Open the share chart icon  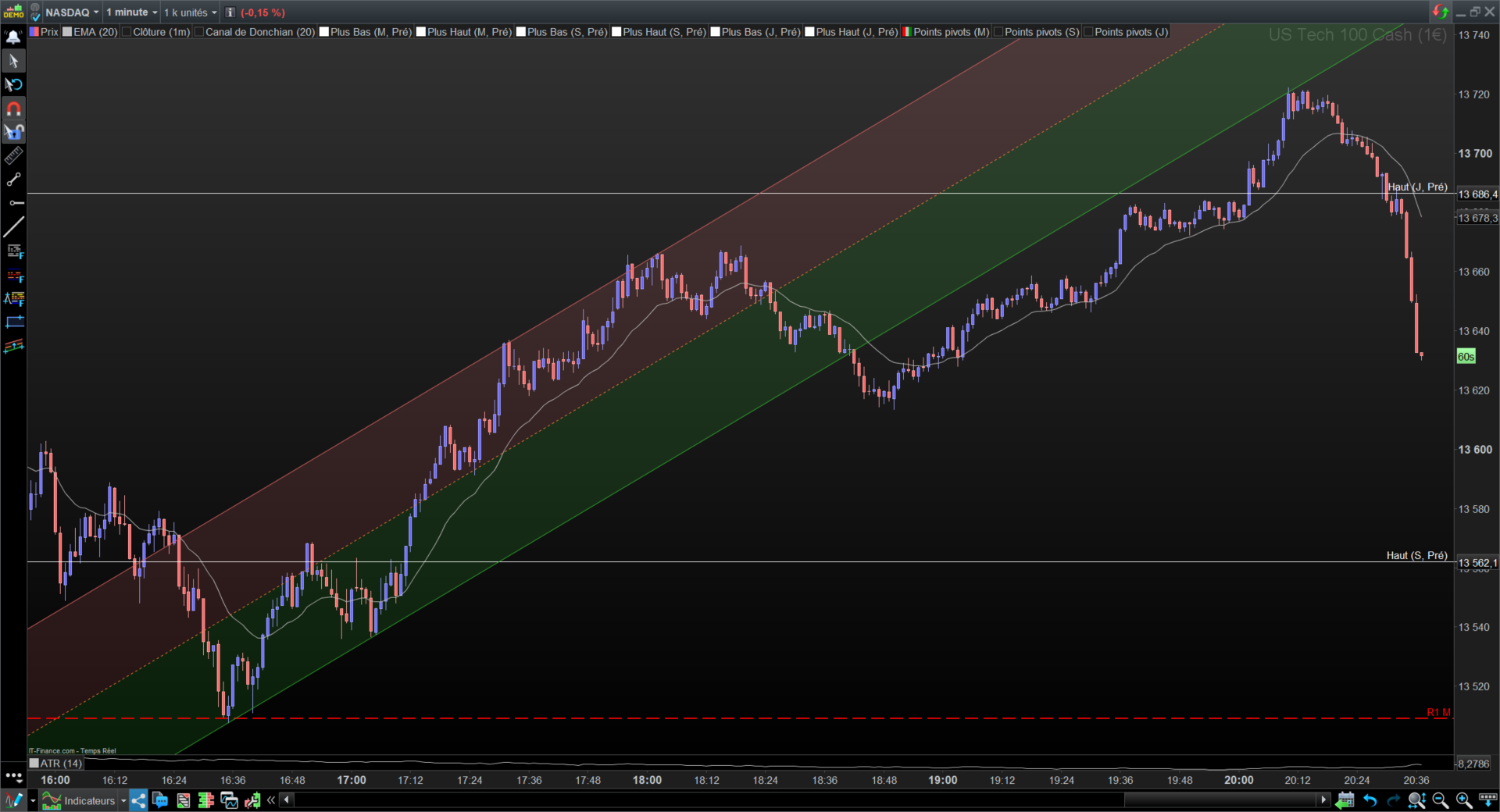tap(138, 800)
